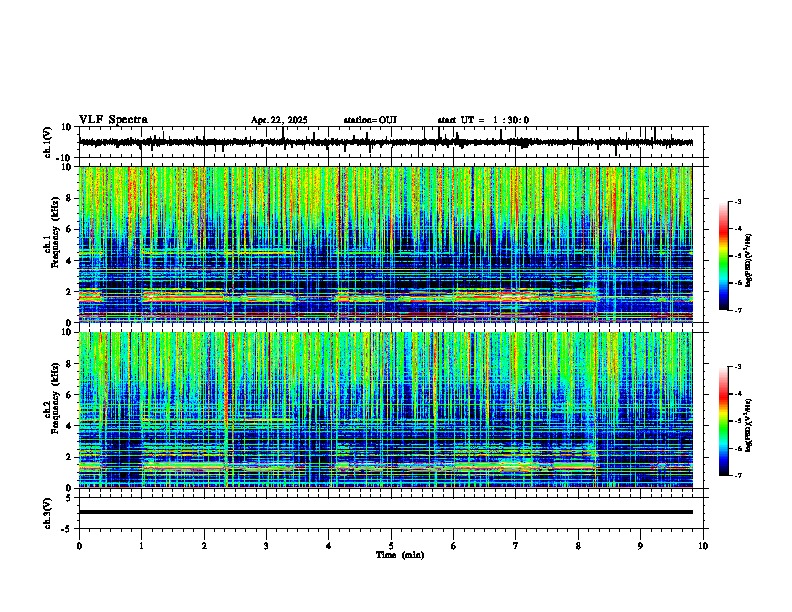Click time axis tick label "7"

pyautogui.click(x=516, y=546)
